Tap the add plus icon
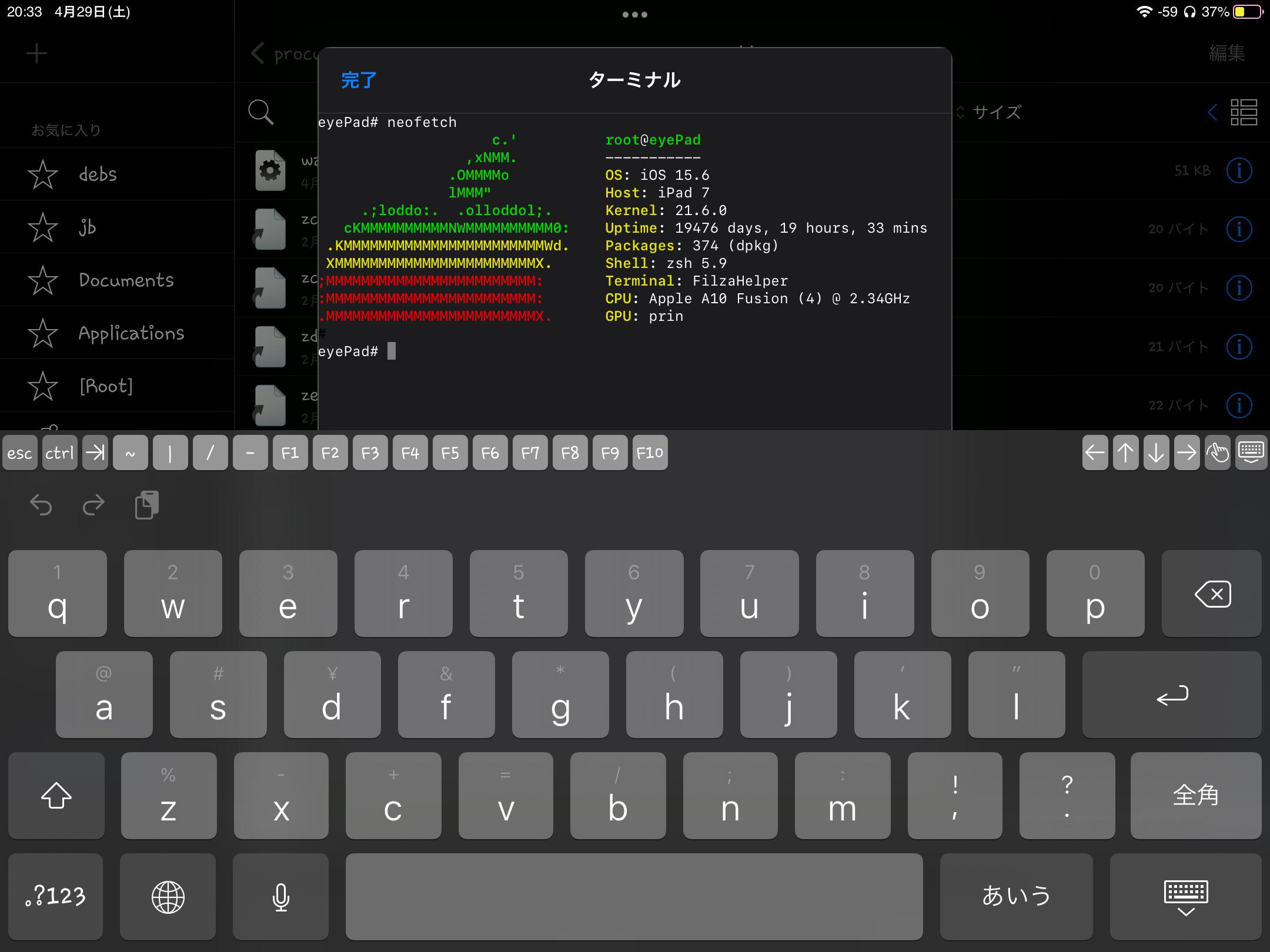 click(36, 53)
